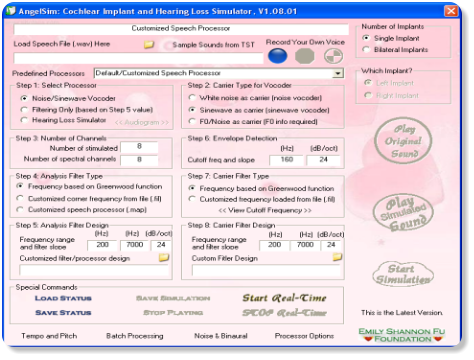
Task: Click the Start Simulation cloud button
Action: 403,274
